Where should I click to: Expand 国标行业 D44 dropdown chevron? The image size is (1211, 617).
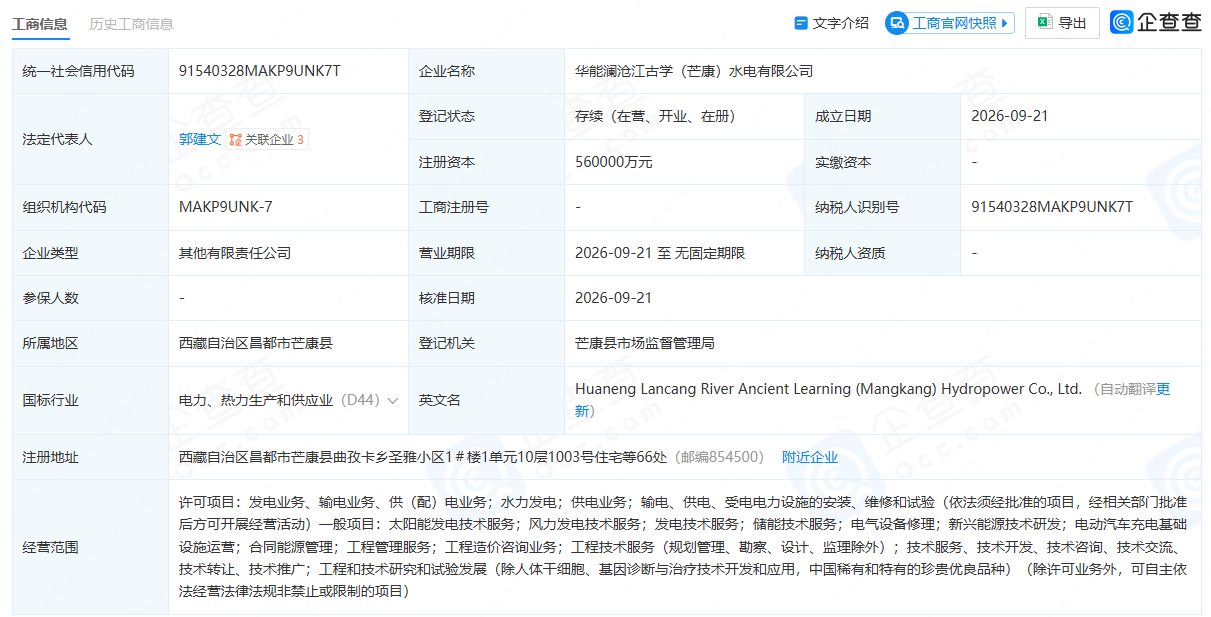point(393,400)
